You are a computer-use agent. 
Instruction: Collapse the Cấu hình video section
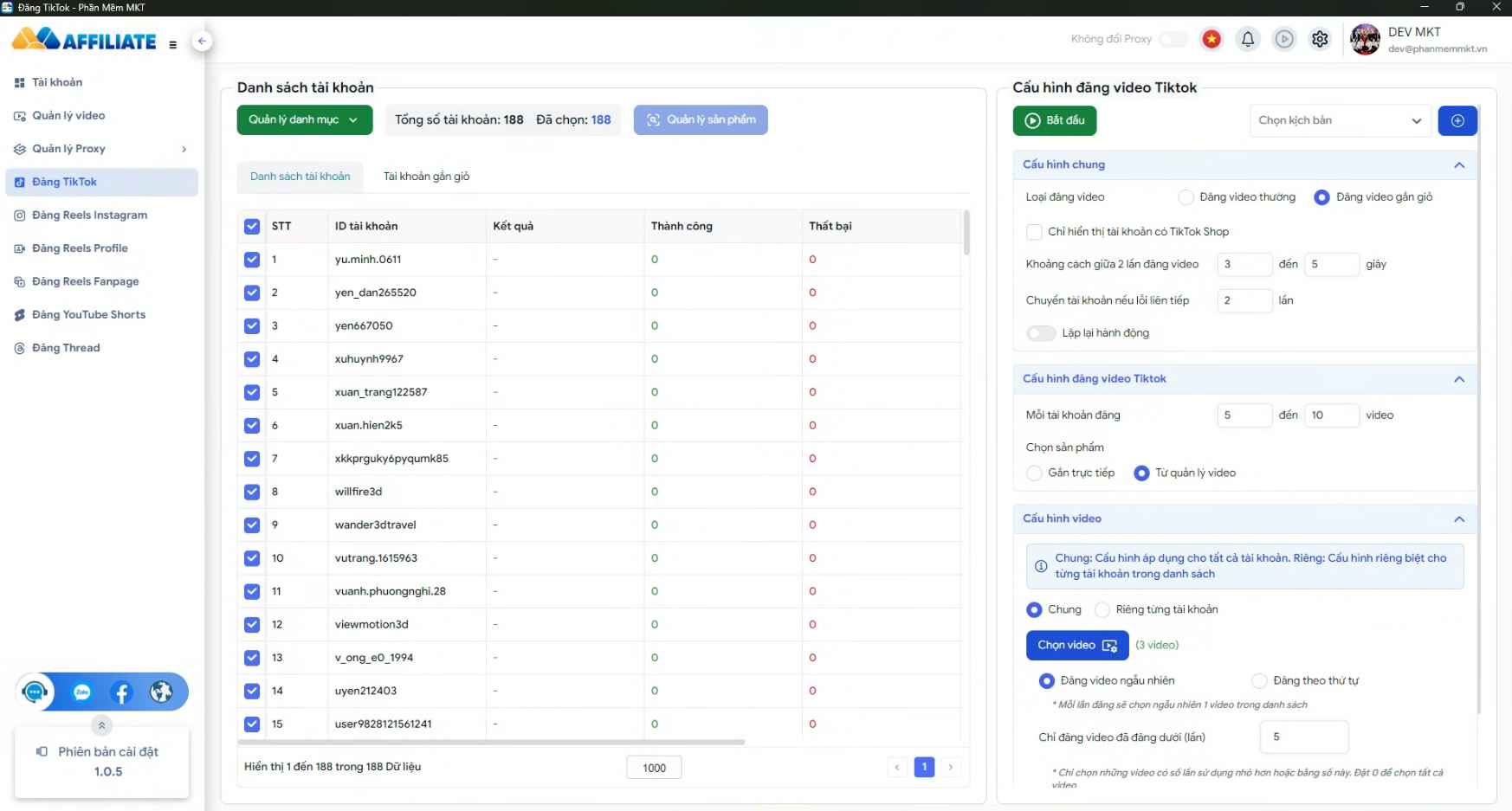tap(1459, 518)
